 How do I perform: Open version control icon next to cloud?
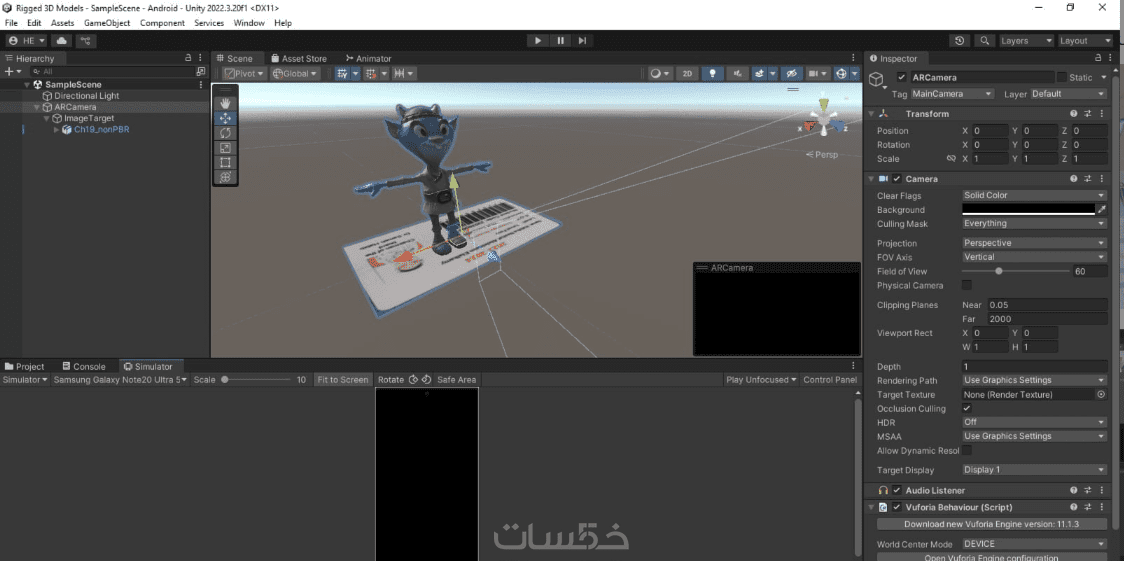click(x=85, y=41)
